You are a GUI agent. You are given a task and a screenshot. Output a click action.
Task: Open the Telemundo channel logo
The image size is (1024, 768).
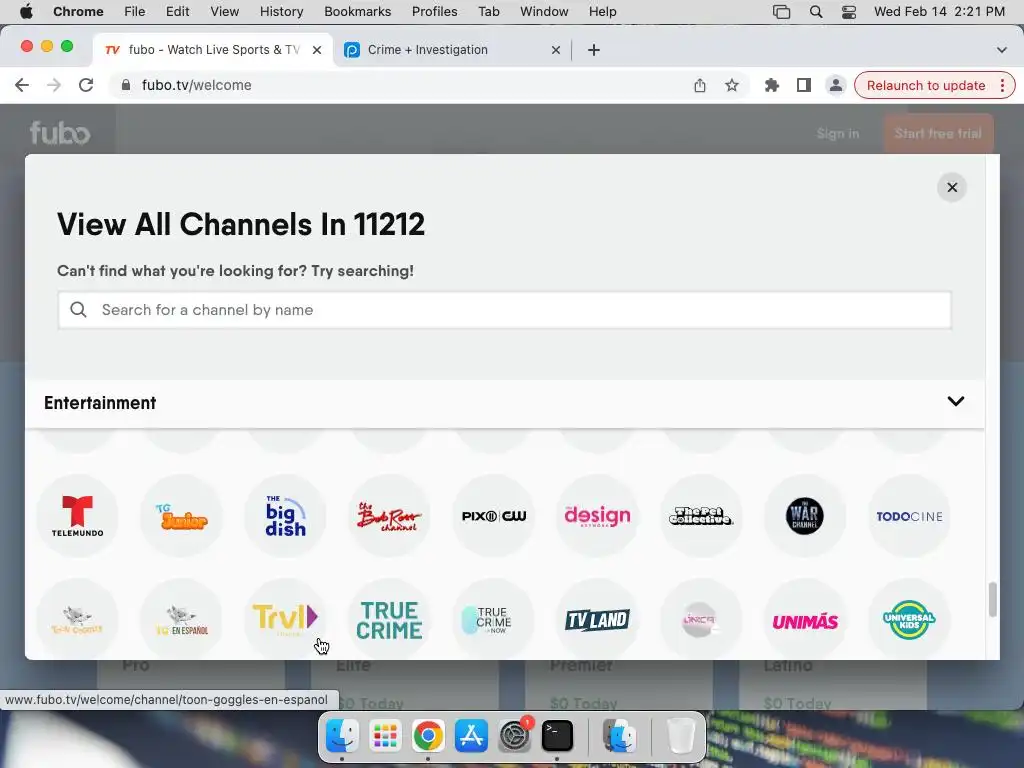(x=77, y=516)
